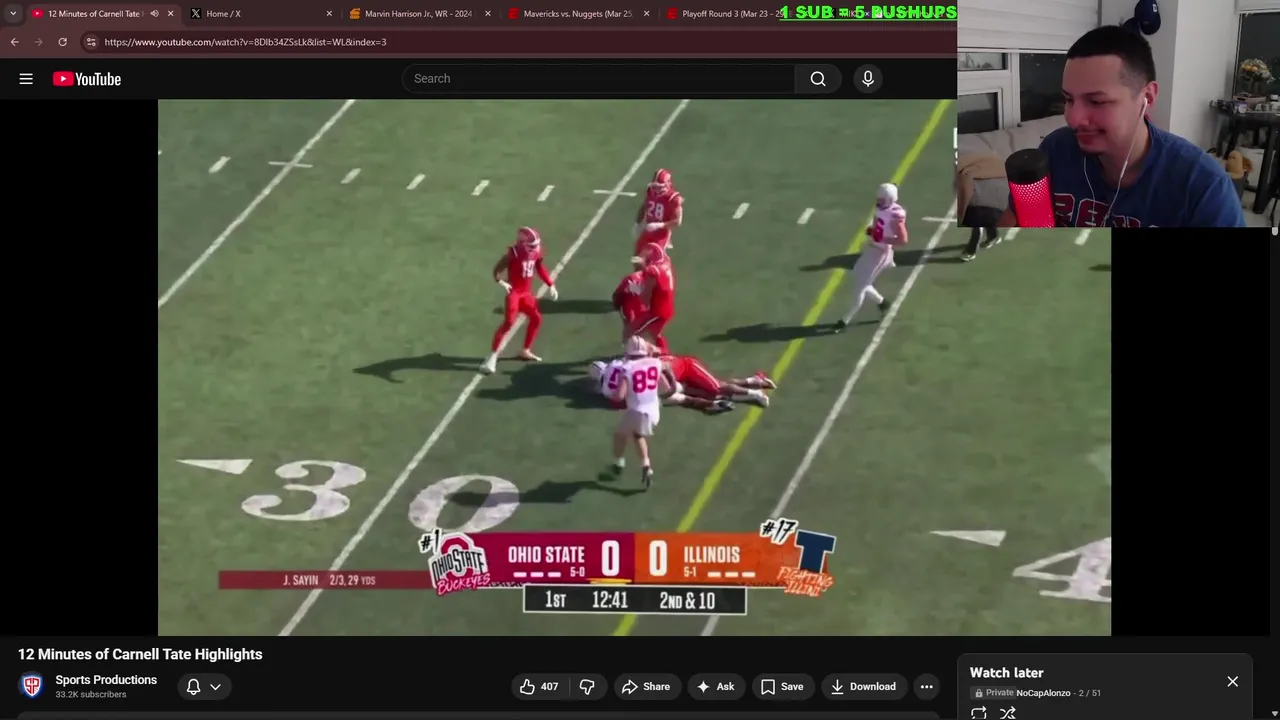This screenshot has width=1280, height=720.
Task: Focus the YouTube search field
Action: (598, 79)
